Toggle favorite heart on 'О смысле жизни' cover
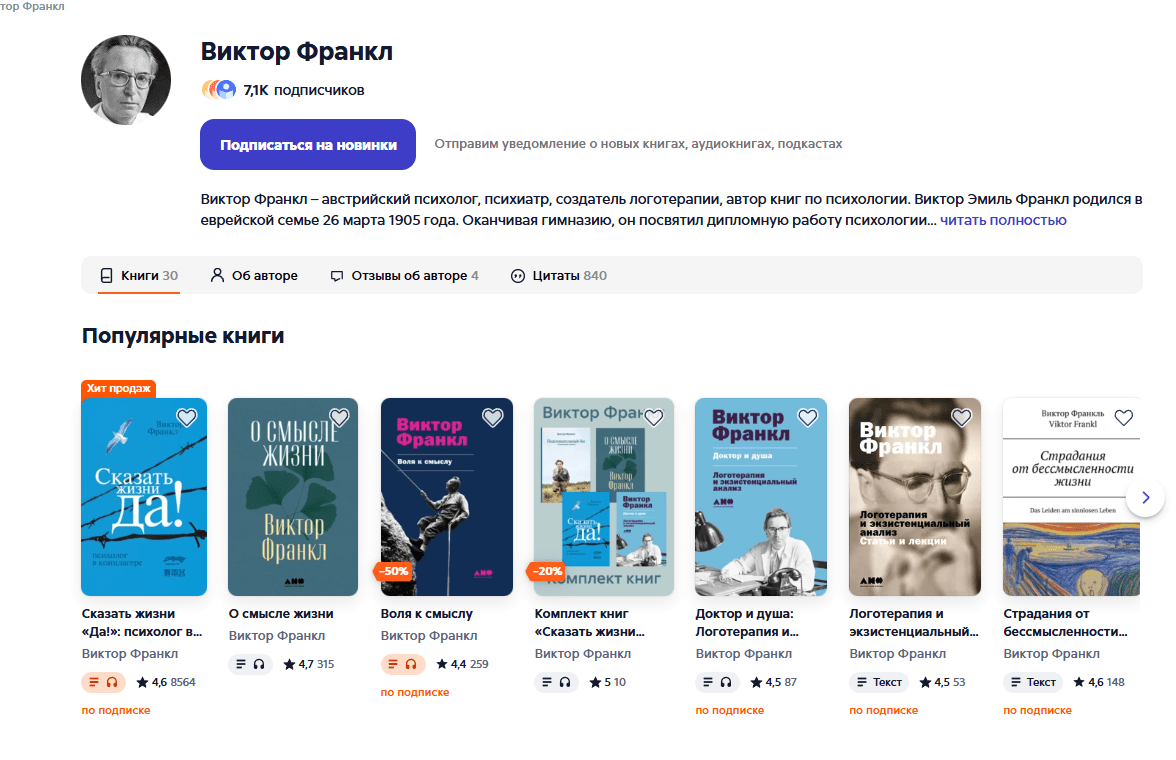1176x760 pixels. (340, 417)
